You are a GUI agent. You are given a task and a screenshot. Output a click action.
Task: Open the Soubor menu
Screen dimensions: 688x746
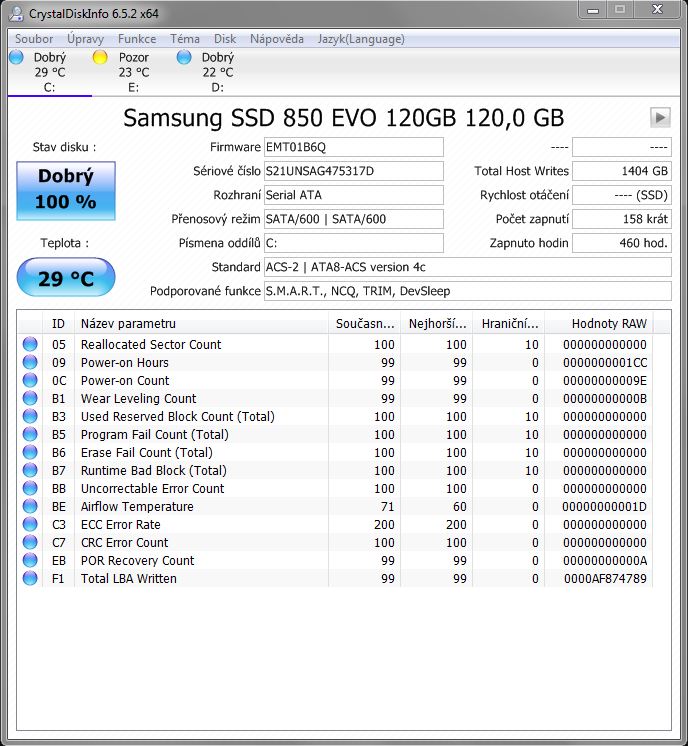pos(34,39)
